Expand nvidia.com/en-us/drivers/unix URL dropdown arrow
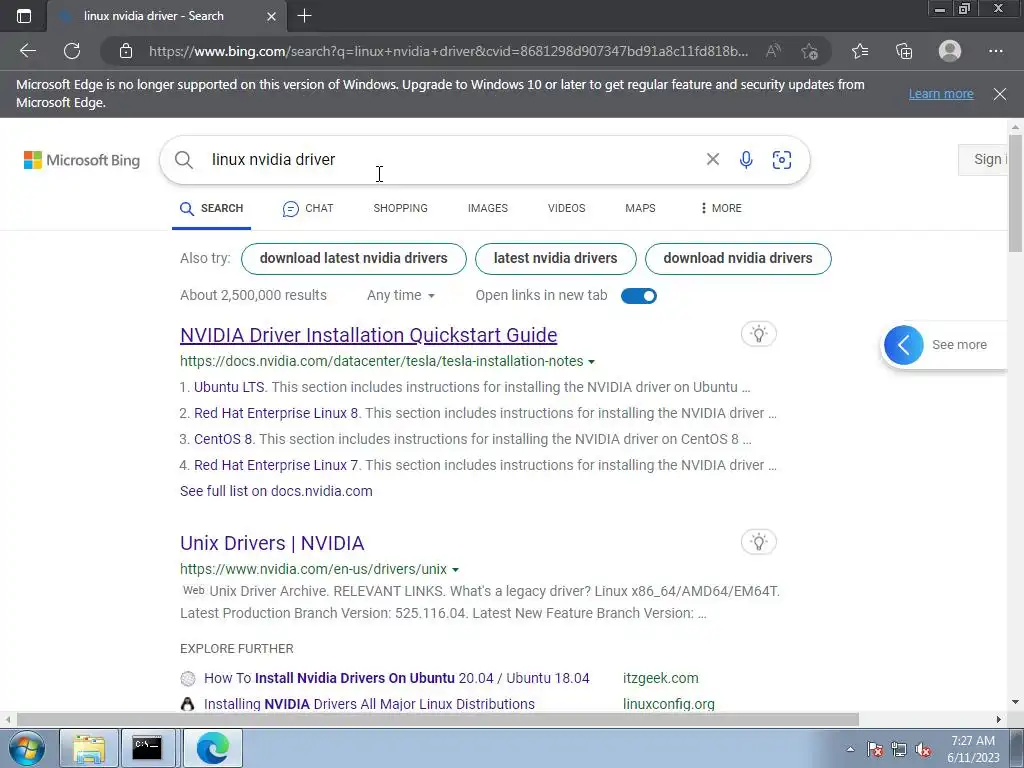This screenshot has width=1024, height=768. coord(455,569)
